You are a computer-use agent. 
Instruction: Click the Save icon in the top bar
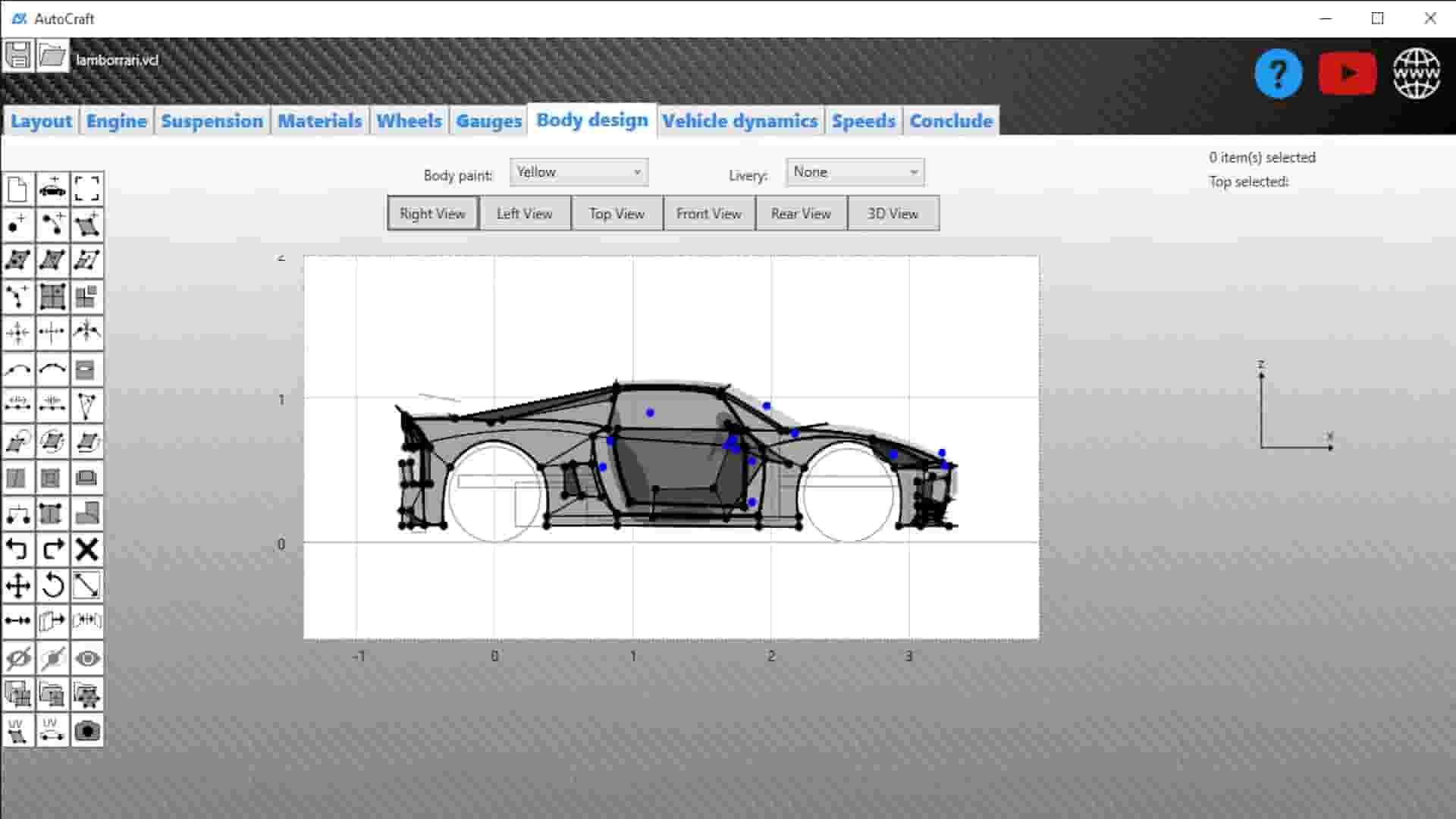[18, 53]
